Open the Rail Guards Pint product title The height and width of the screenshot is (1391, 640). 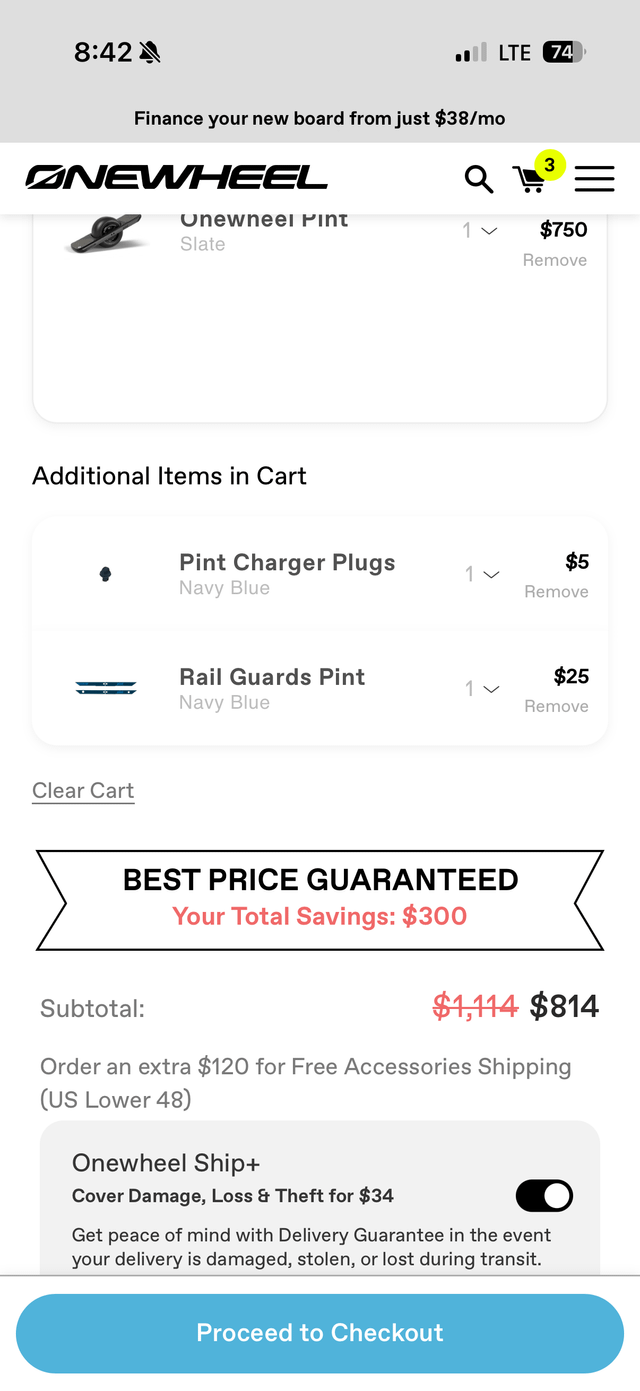tap(272, 677)
